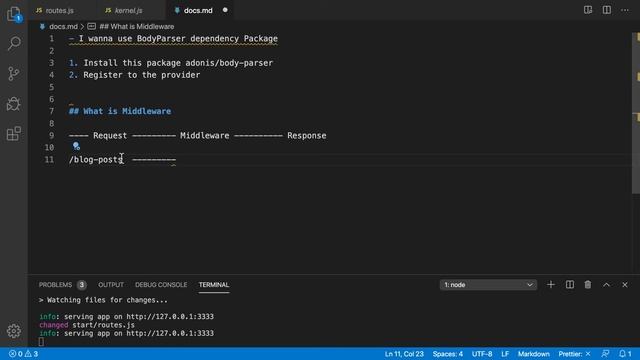Open markdown preview to the side
Image resolution: width=640 pixels, height=360 pixels.
(x=588, y=10)
